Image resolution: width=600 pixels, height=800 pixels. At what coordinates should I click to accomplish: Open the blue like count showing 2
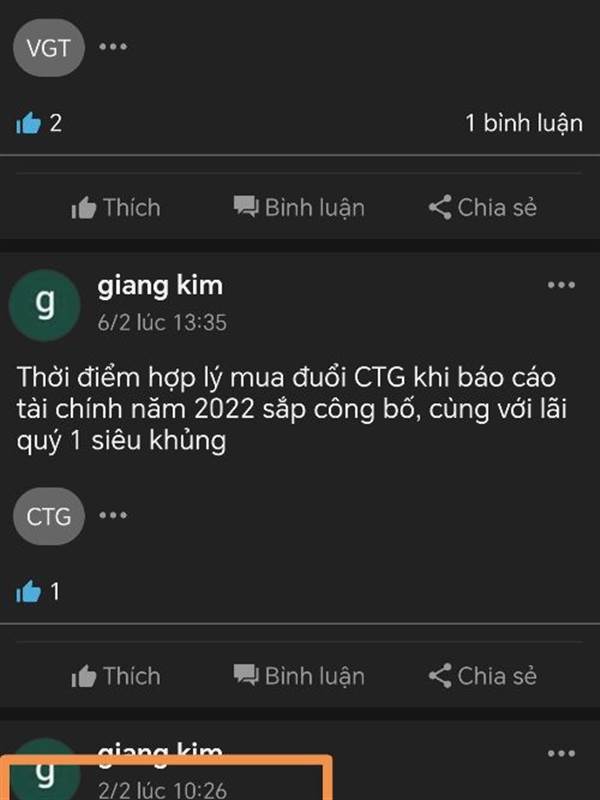[39, 123]
